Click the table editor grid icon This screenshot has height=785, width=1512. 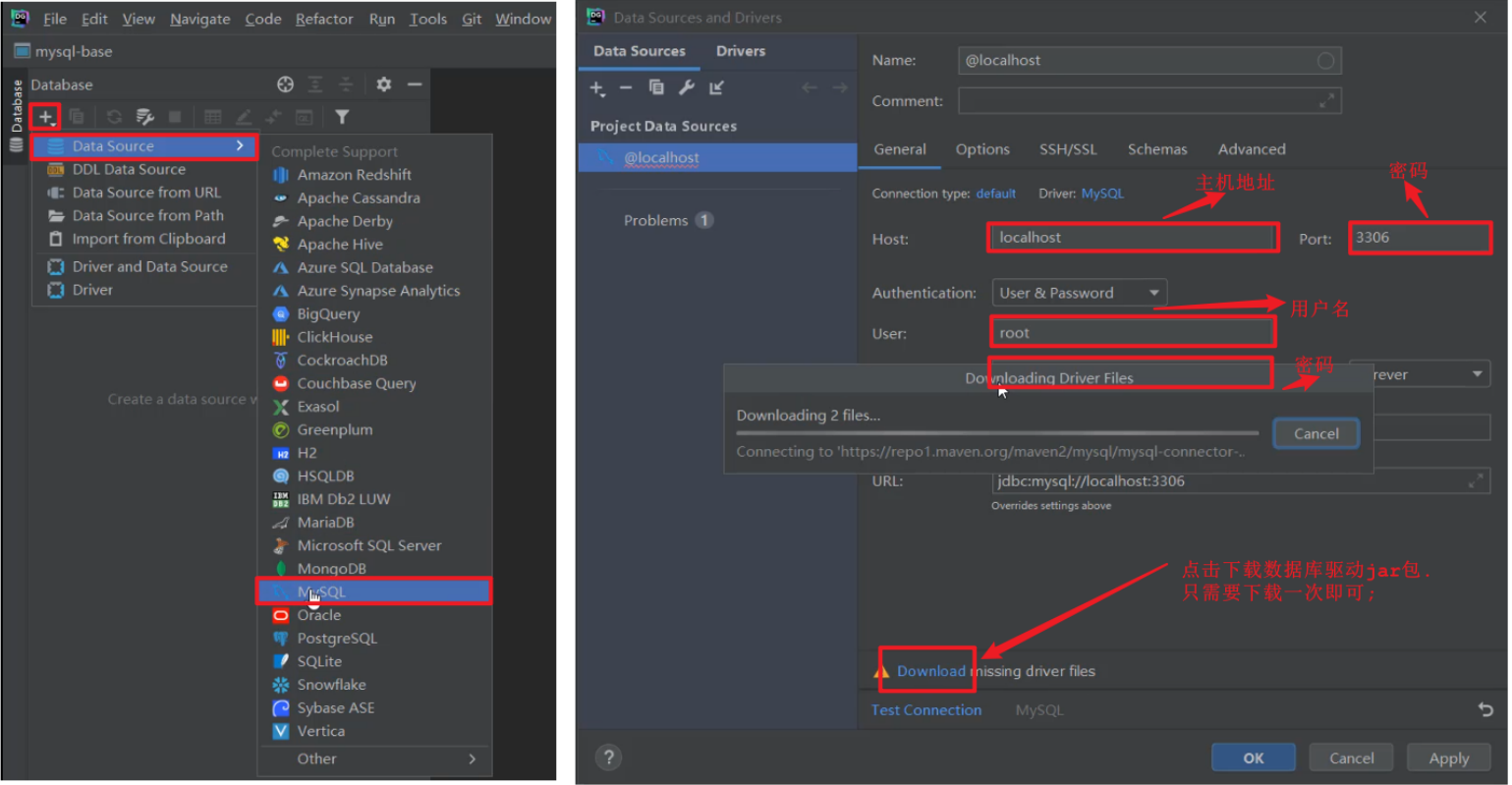tap(212, 117)
